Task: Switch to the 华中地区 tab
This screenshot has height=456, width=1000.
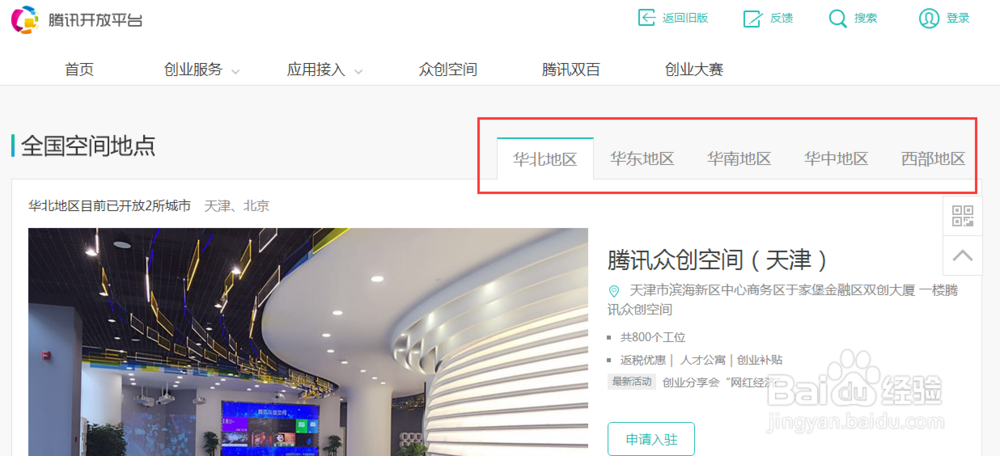Action: 835,158
